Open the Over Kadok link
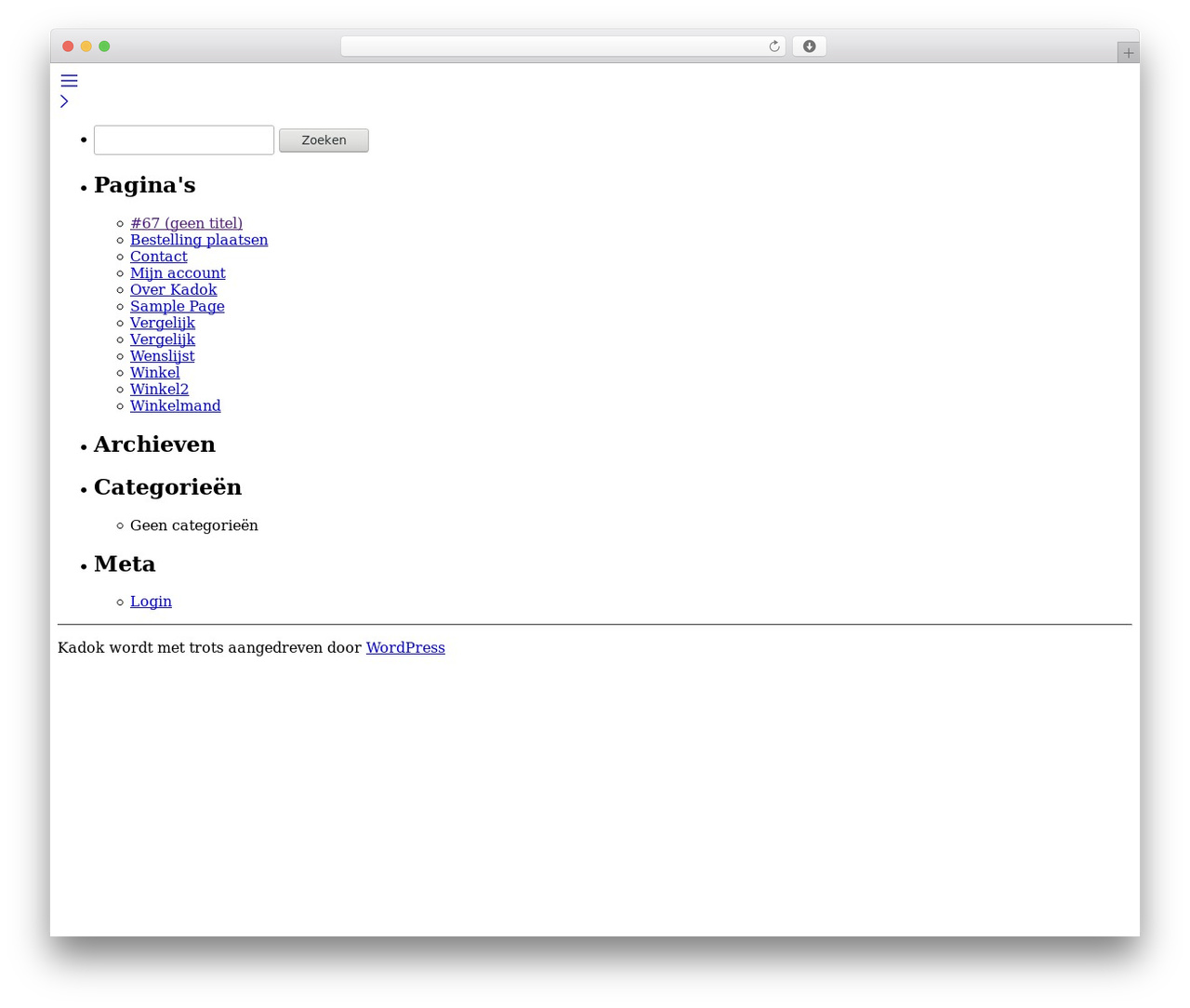 (x=174, y=290)
